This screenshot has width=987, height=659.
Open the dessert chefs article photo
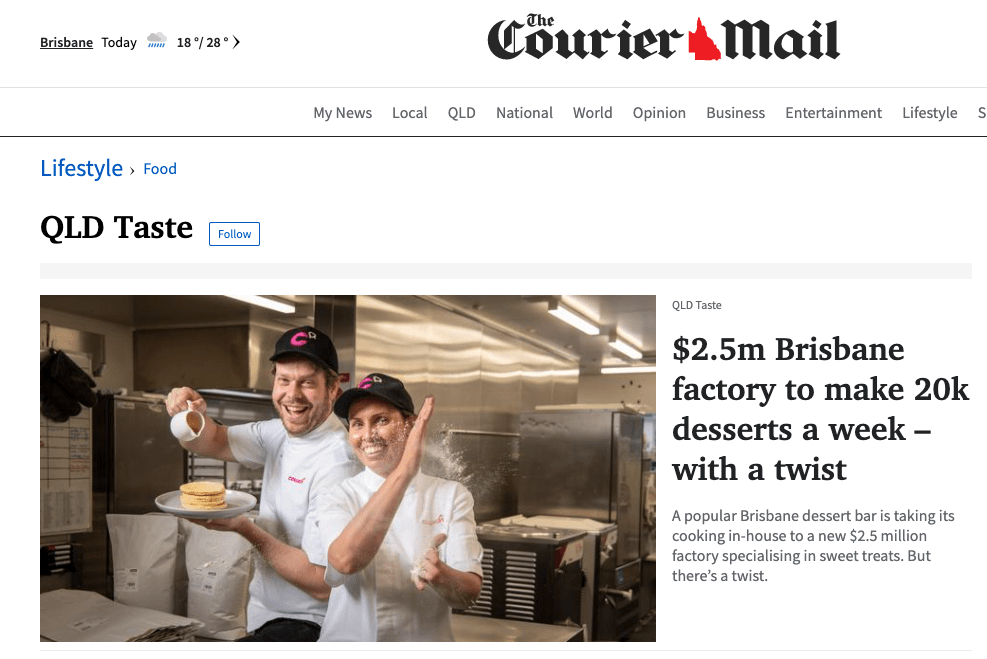coord(347,468)
